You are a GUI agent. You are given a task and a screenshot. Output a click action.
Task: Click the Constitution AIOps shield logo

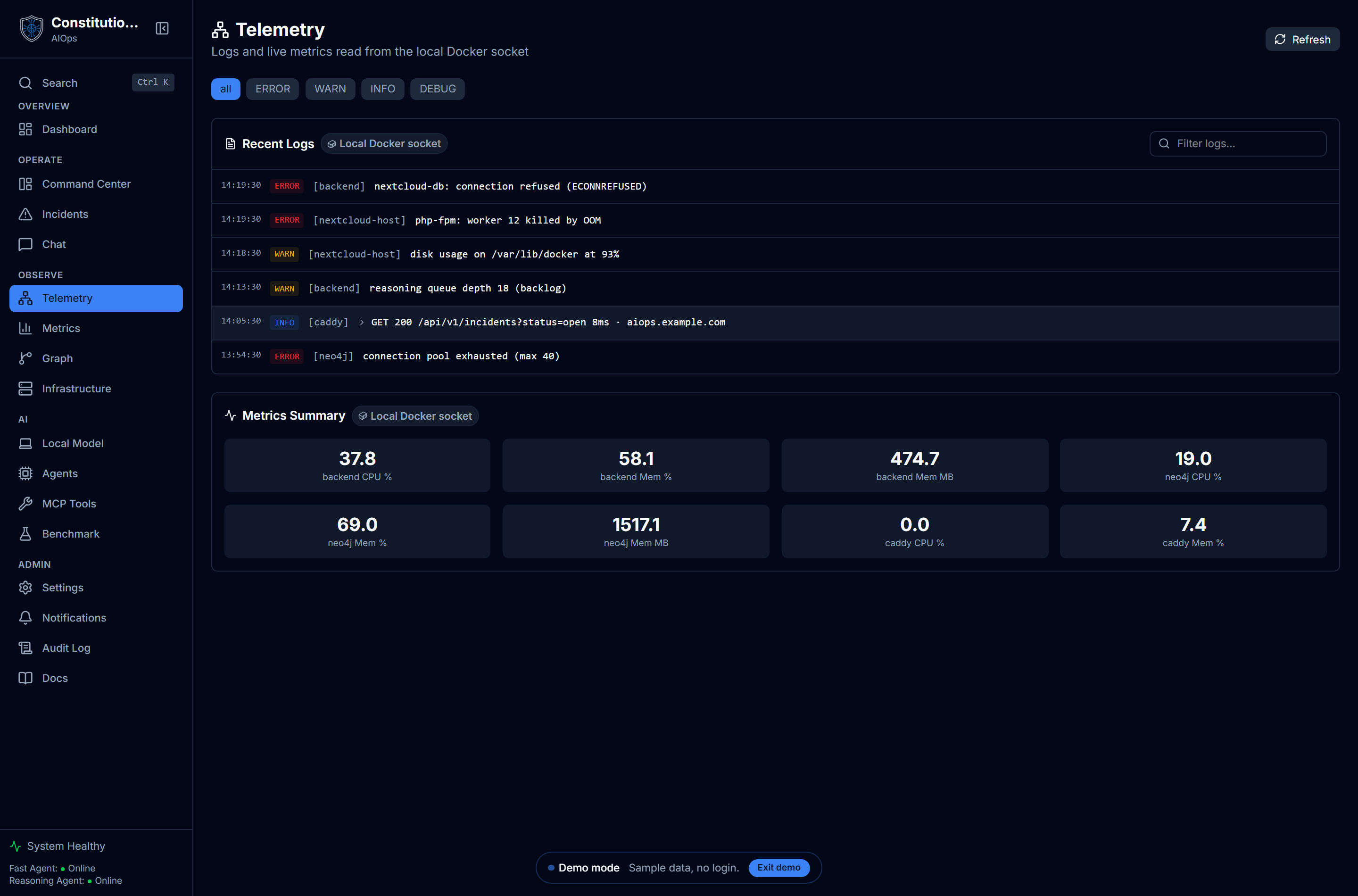(x=32, y=29)
